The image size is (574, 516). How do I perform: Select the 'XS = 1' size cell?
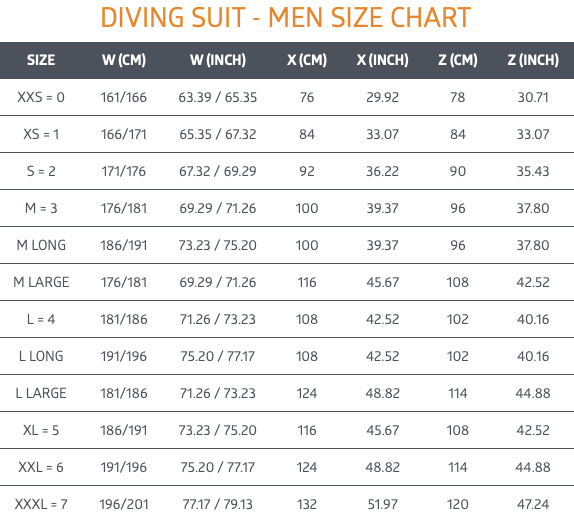pyautogui.click(x=41, y=134)
